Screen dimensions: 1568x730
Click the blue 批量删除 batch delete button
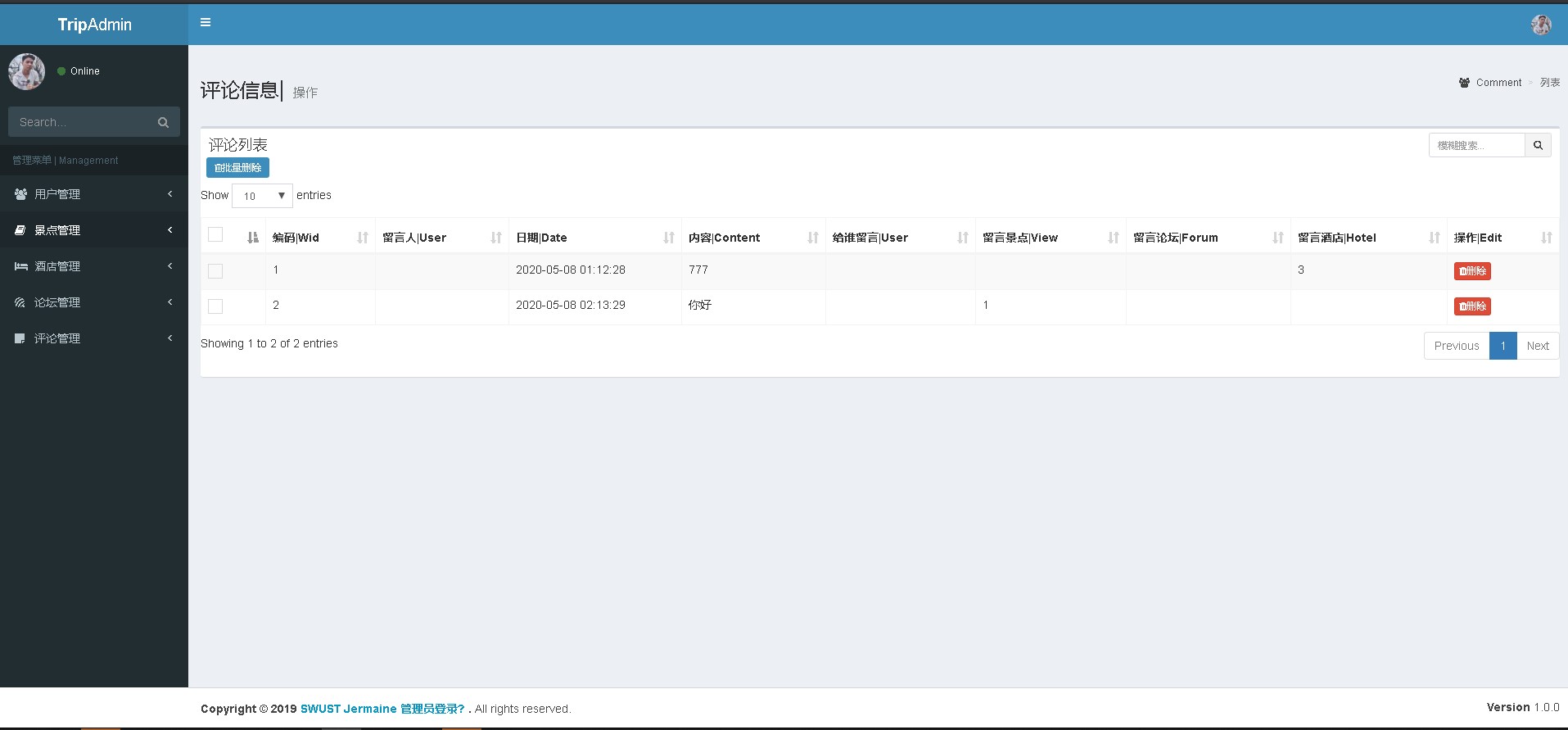click(x=237, y=168)
